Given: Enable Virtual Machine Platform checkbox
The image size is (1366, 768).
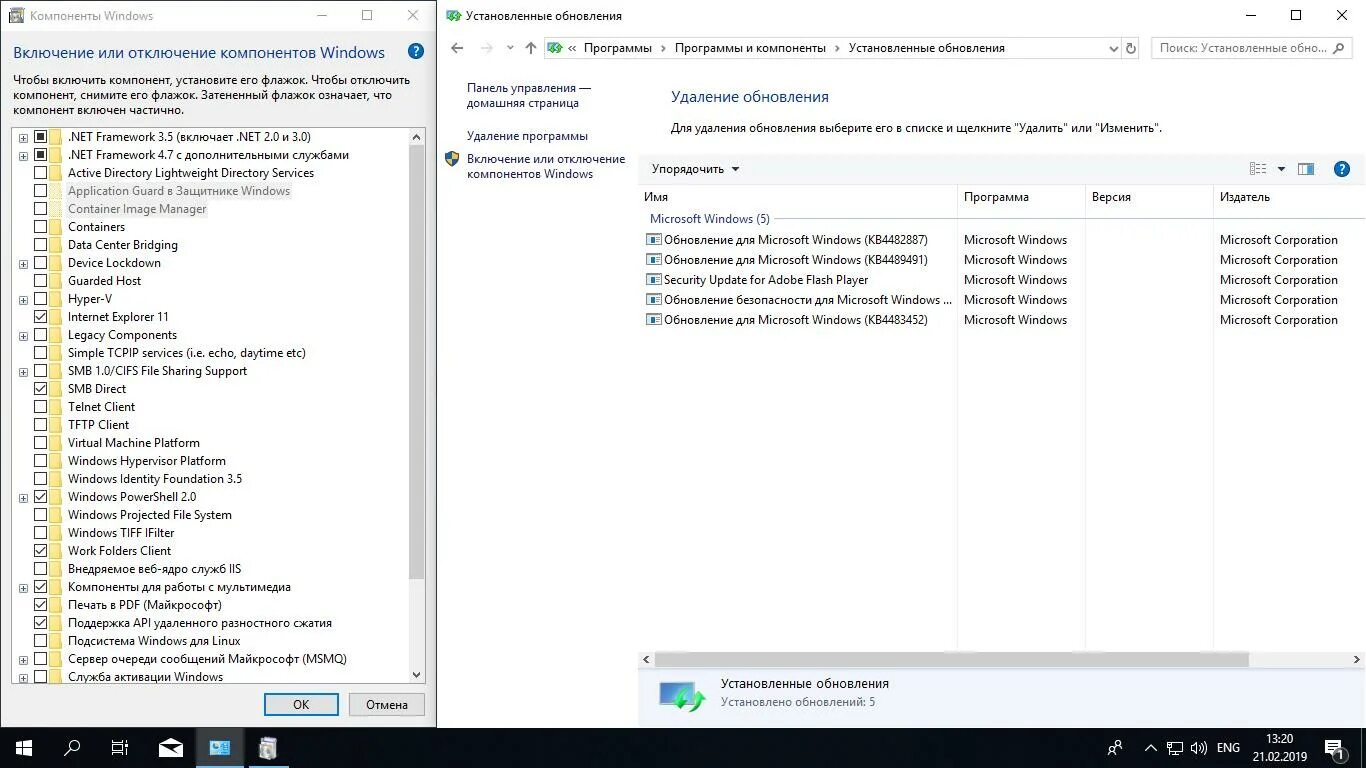Looking at the screenshot, I should pos(40,443).
